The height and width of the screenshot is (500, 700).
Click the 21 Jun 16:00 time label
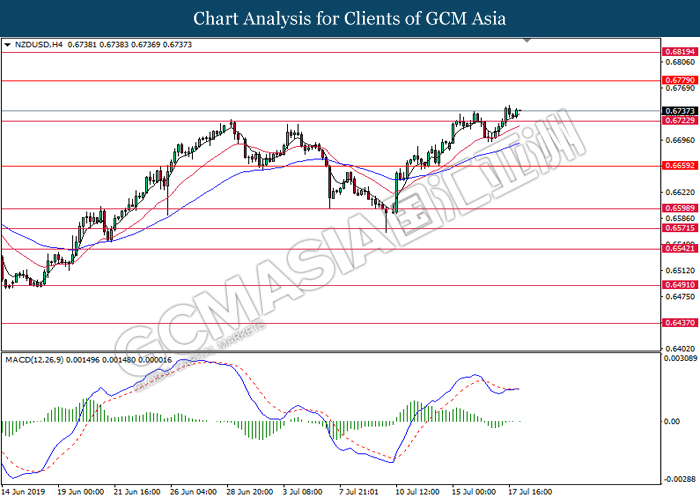tap(137, 492)
